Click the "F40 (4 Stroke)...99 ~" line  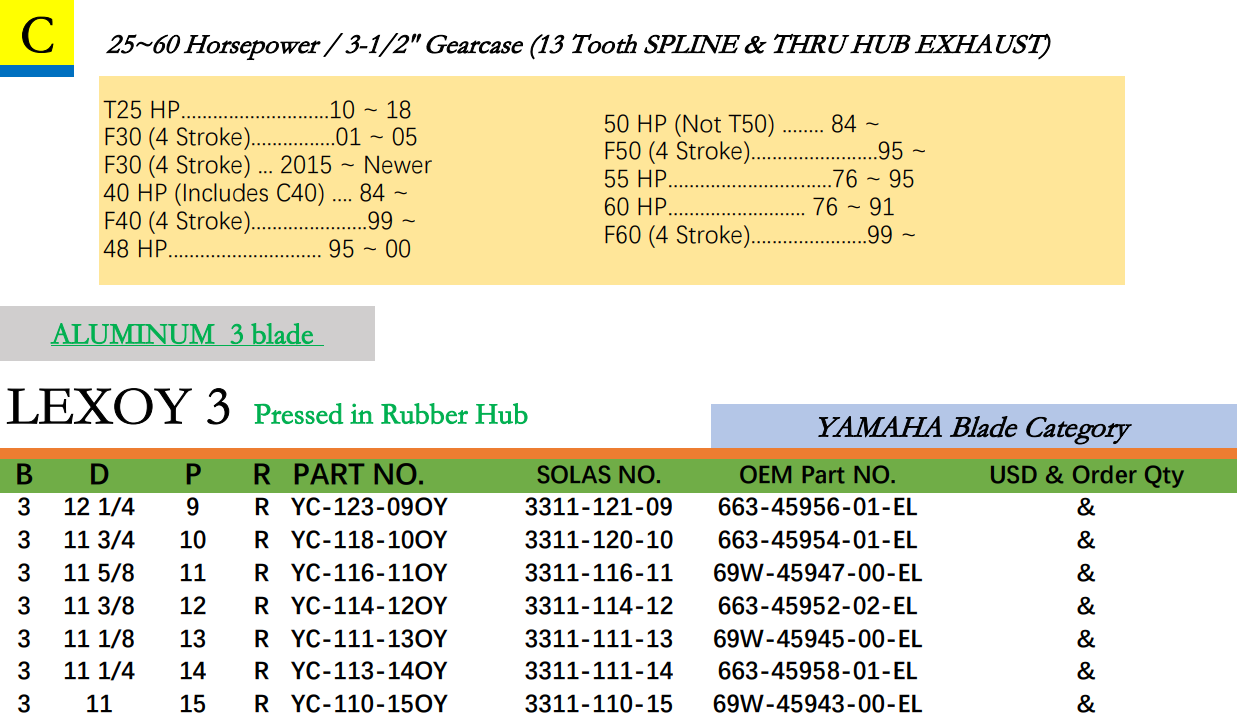(x=260, y=221)
